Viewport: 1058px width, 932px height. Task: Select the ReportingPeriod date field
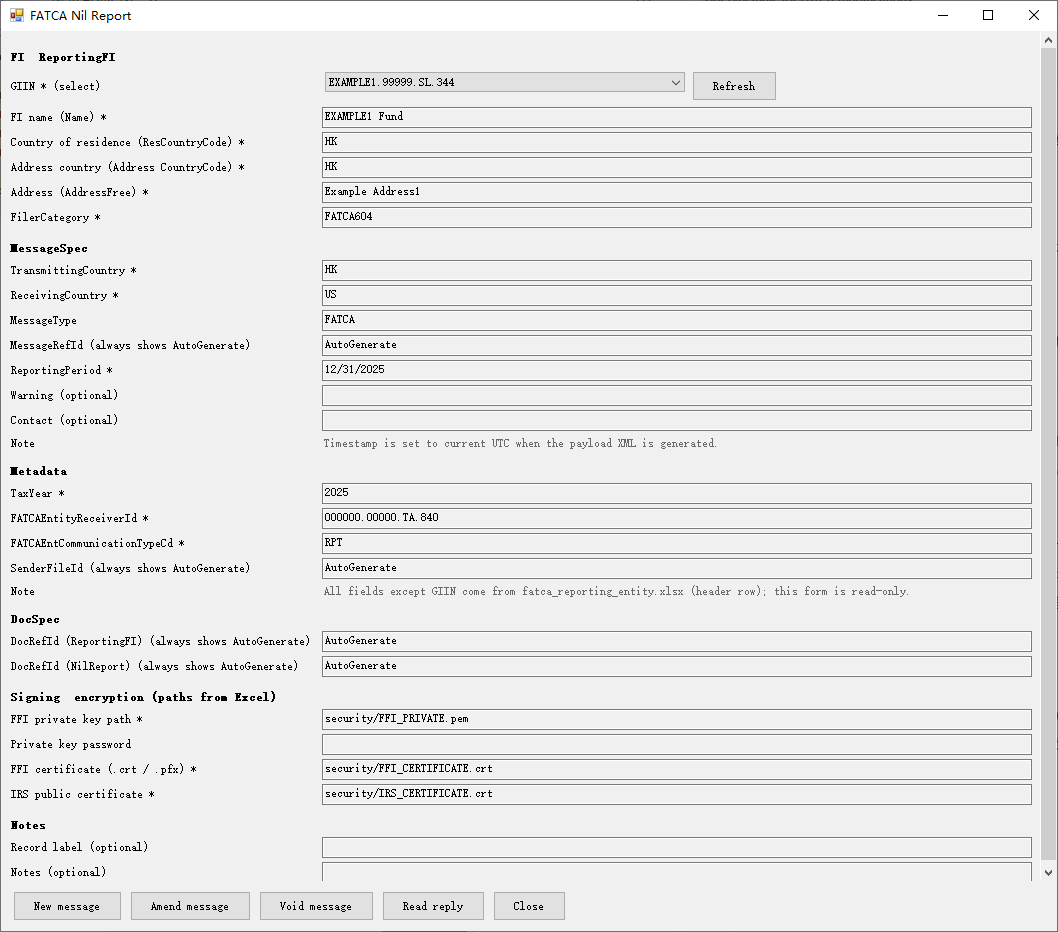pos(676,370)
